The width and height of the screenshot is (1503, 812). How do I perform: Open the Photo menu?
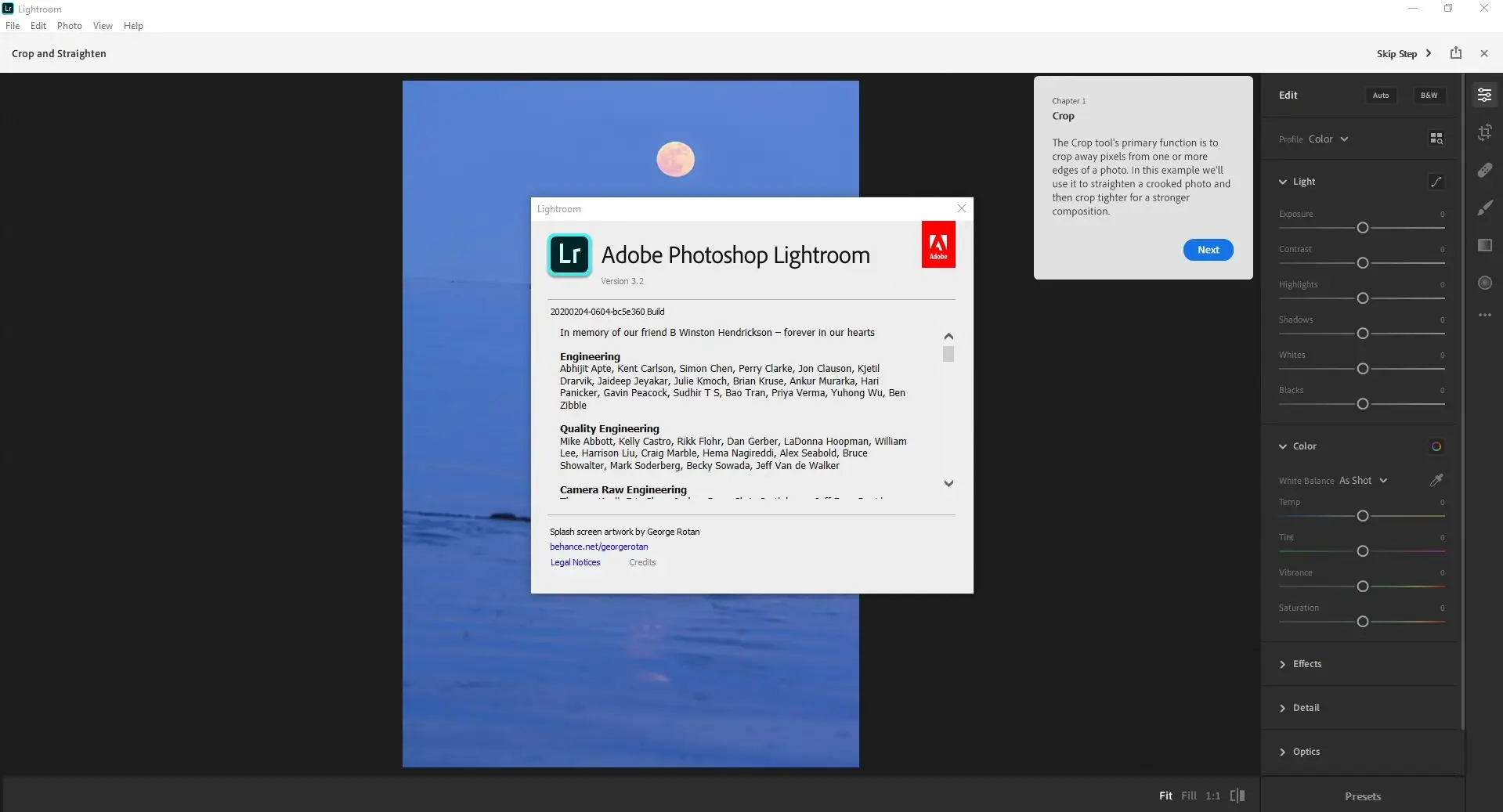pos(69,25)
